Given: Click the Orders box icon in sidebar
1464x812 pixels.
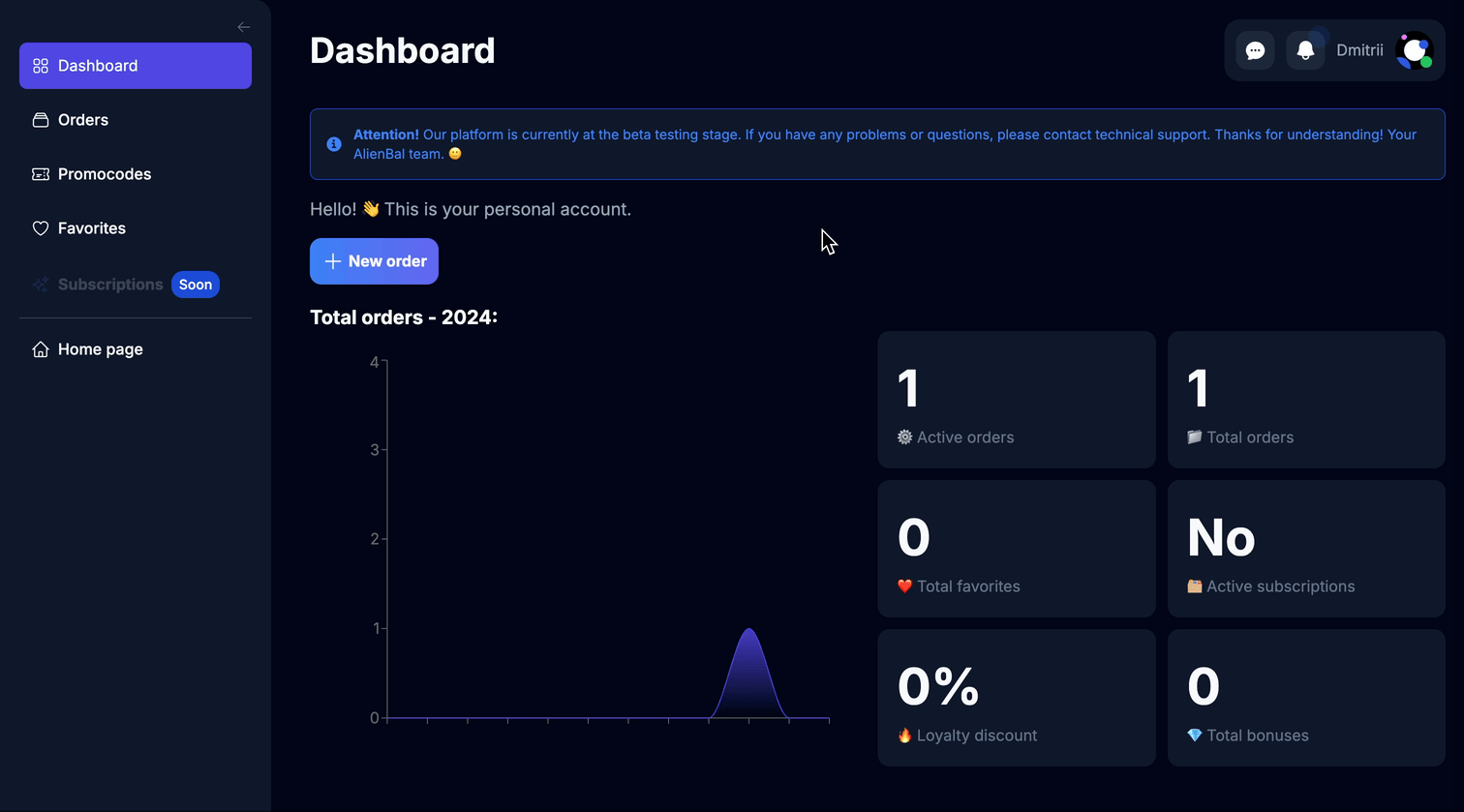Looking at the screenshot, I should [x=41, y=120].
